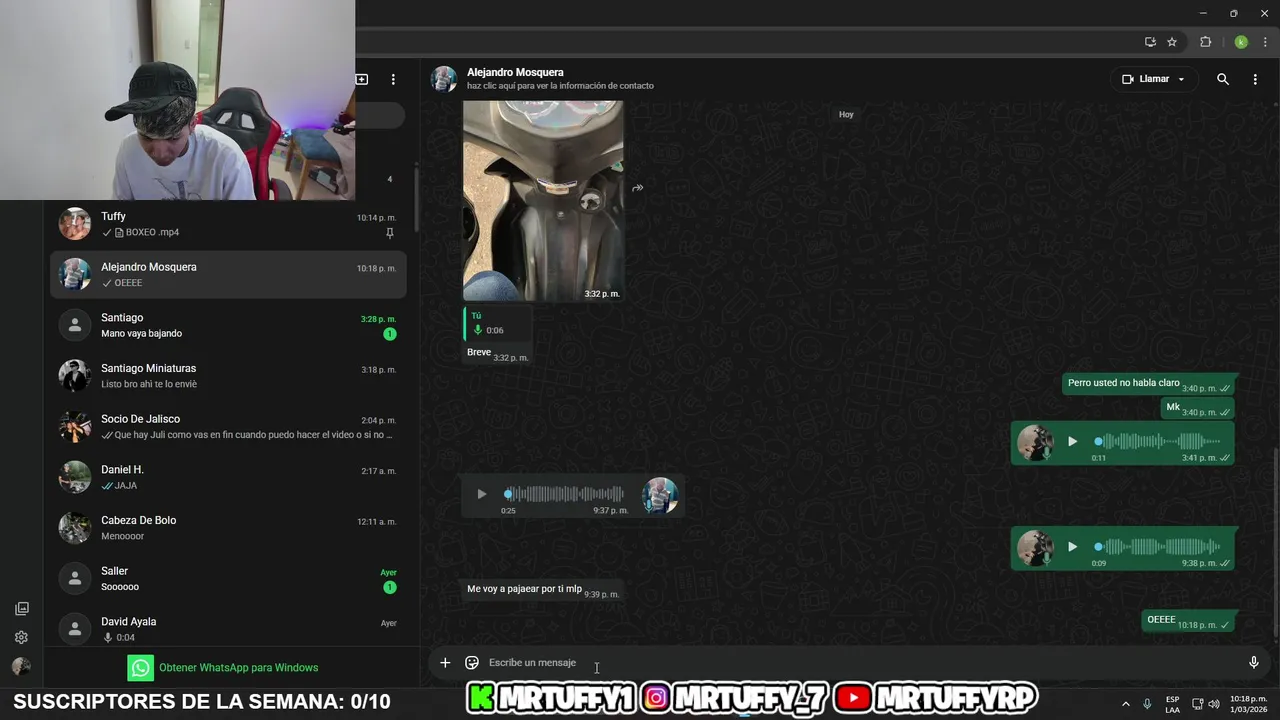Screen dimensions: 1280x720
Task: Open the Tuffy chat
Action: click(228, 224)
